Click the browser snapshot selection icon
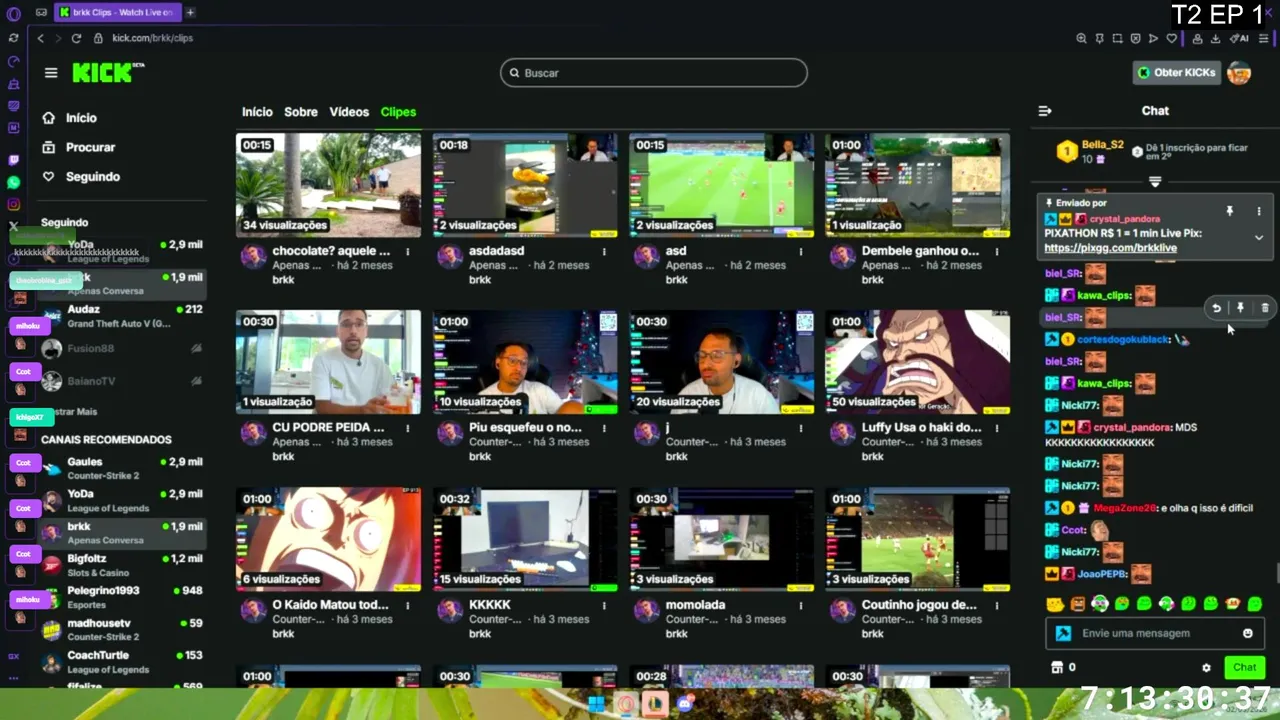Screen dimensions: 1280x720 (1117, 38)
